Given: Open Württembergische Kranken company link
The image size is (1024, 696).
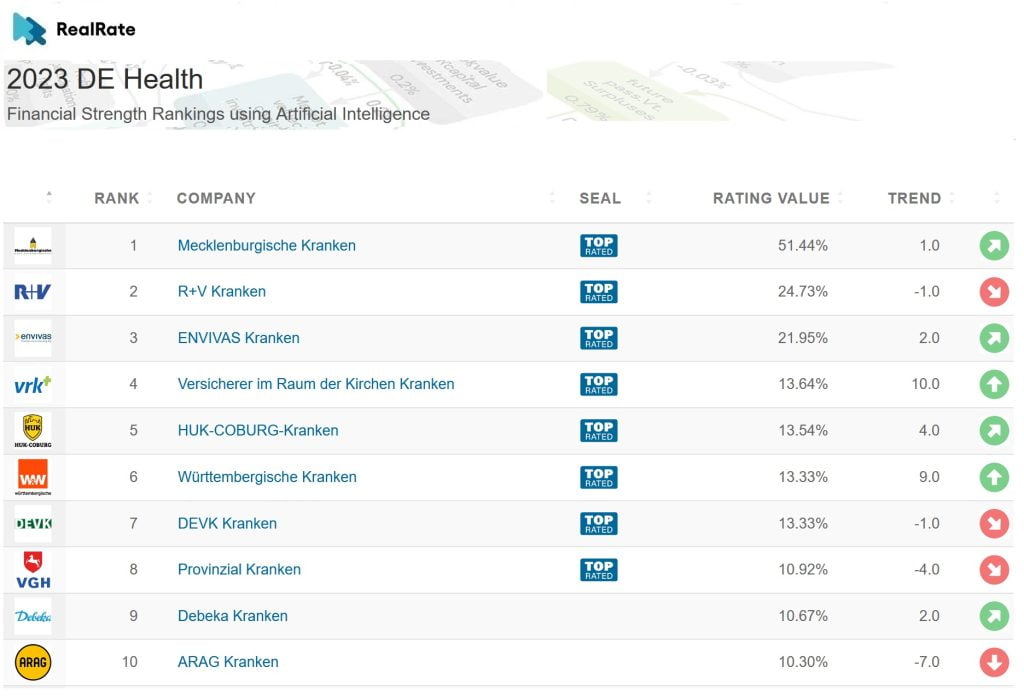Looking at the screenshot, I should pos(267,477).
